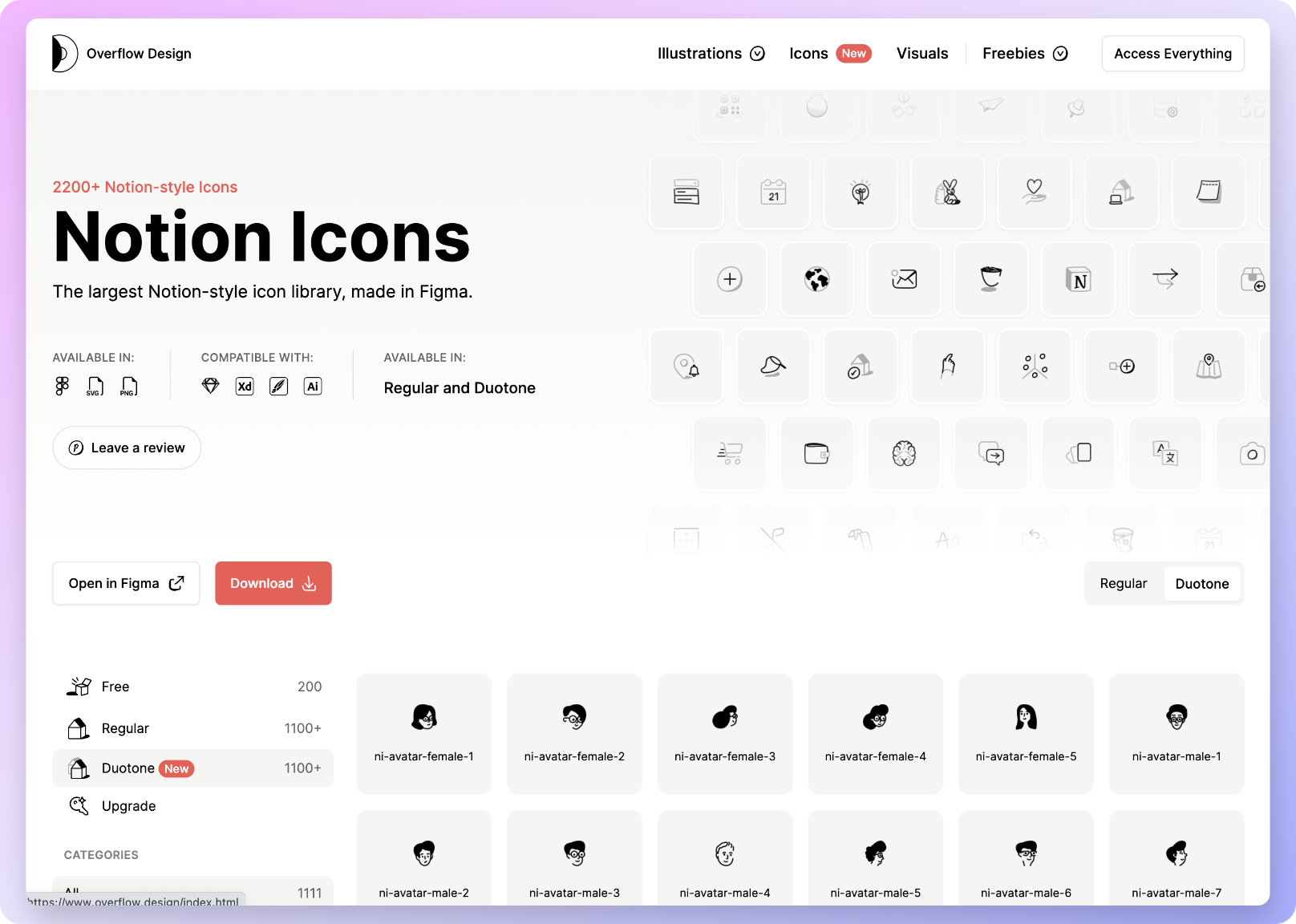Select the ni-avatar-male-7 icon card
1296x924 pixels.
click(1177, 858)
